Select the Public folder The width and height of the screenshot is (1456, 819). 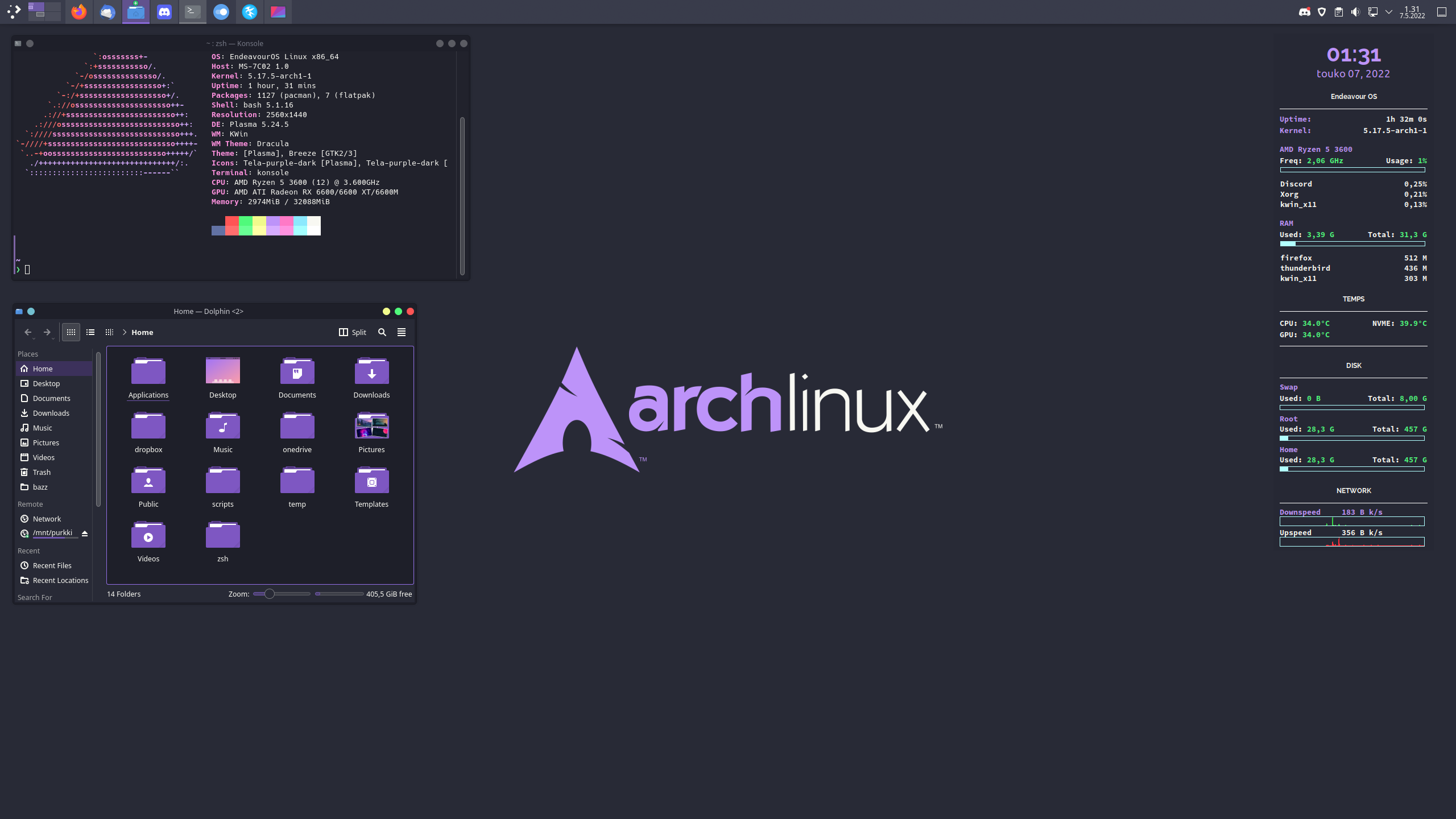[x=148, y=487]
